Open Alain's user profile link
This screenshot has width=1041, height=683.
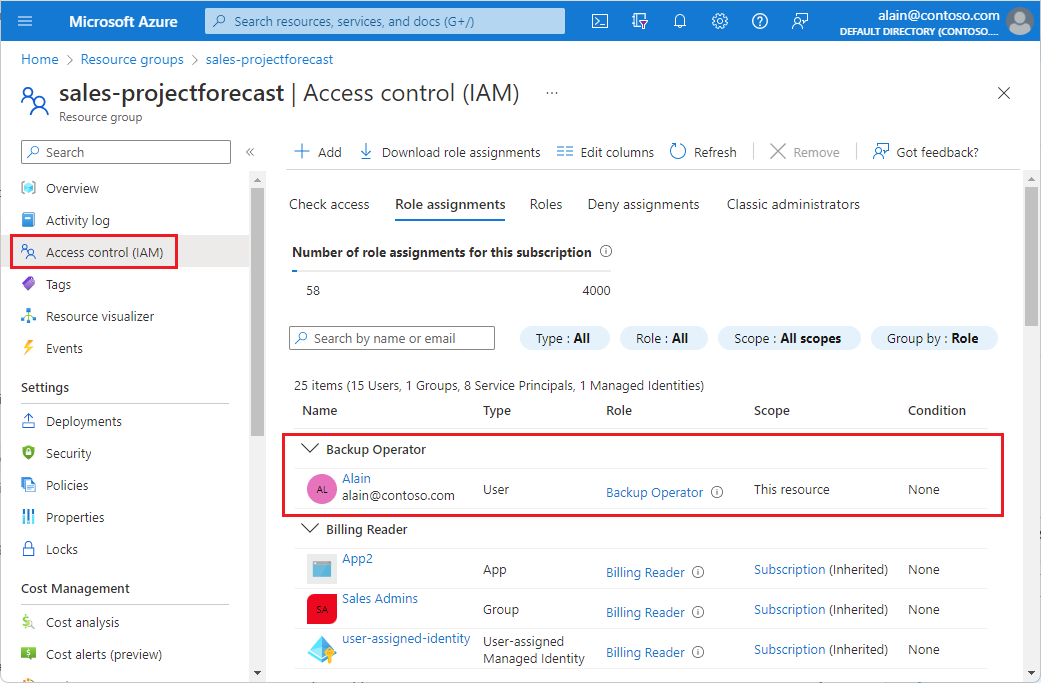point(356,478)
